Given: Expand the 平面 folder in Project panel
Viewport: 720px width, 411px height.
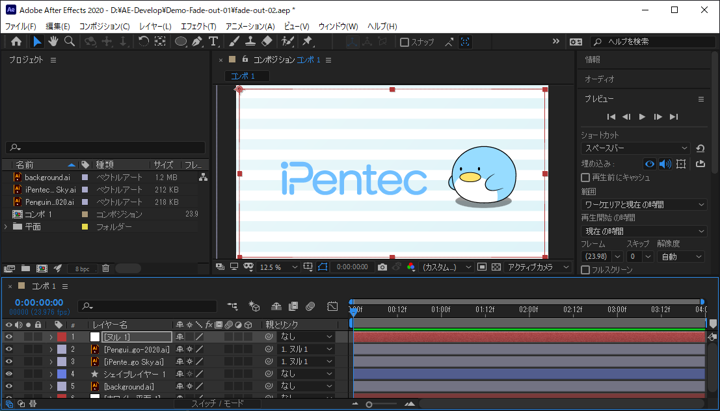Looking at the screenshot, I should [6, 226].
